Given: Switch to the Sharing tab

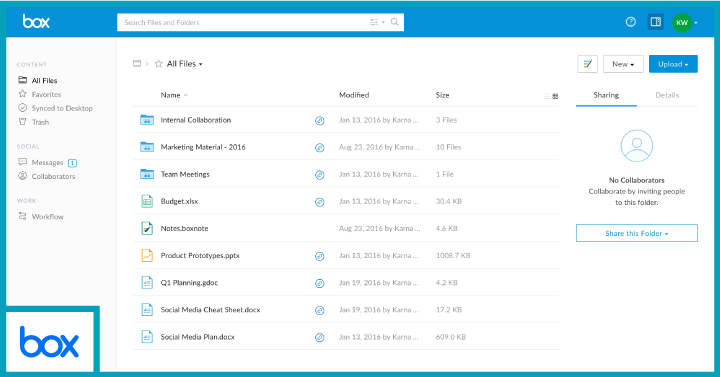Looking at the screenshot, I should 606,95.
